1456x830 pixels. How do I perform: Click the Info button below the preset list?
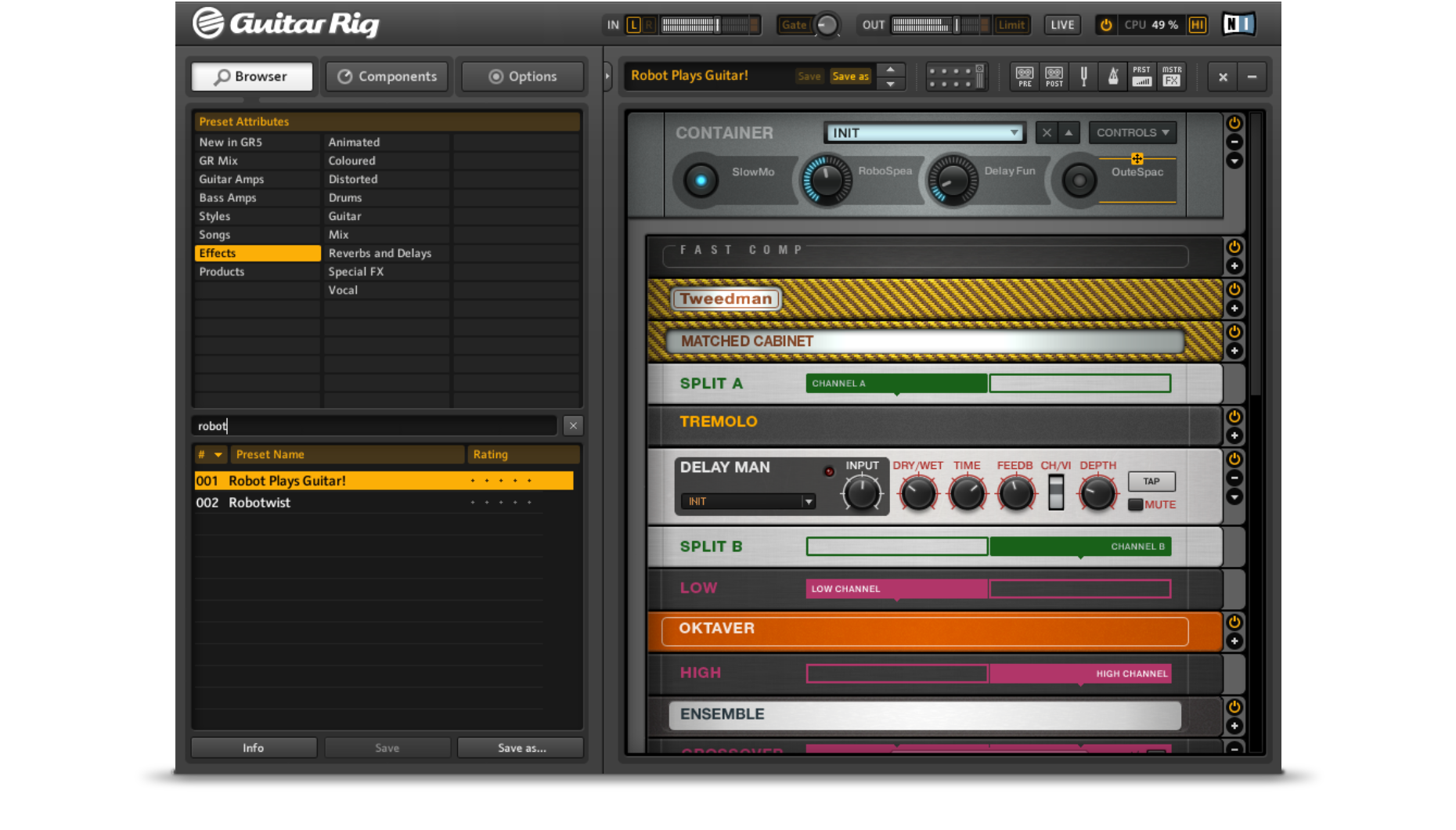point(252,747)
